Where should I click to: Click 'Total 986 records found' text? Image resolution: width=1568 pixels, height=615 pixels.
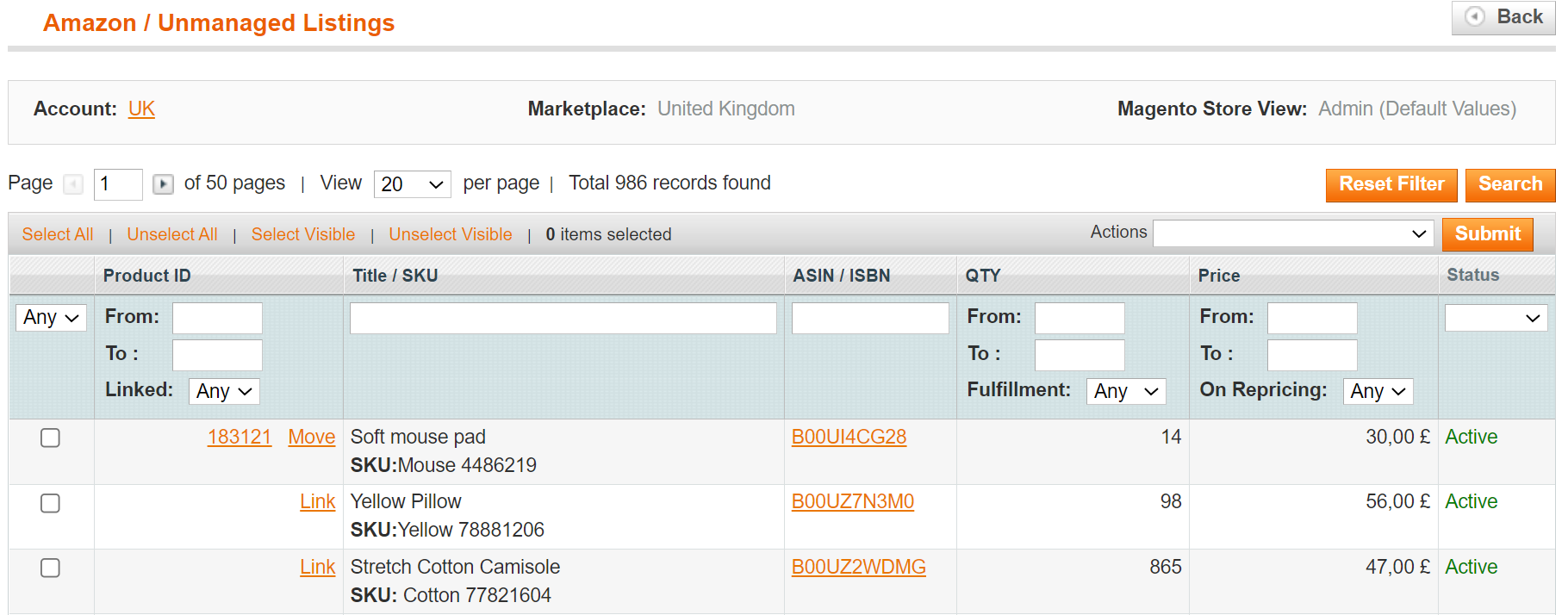tap(669, 183)
